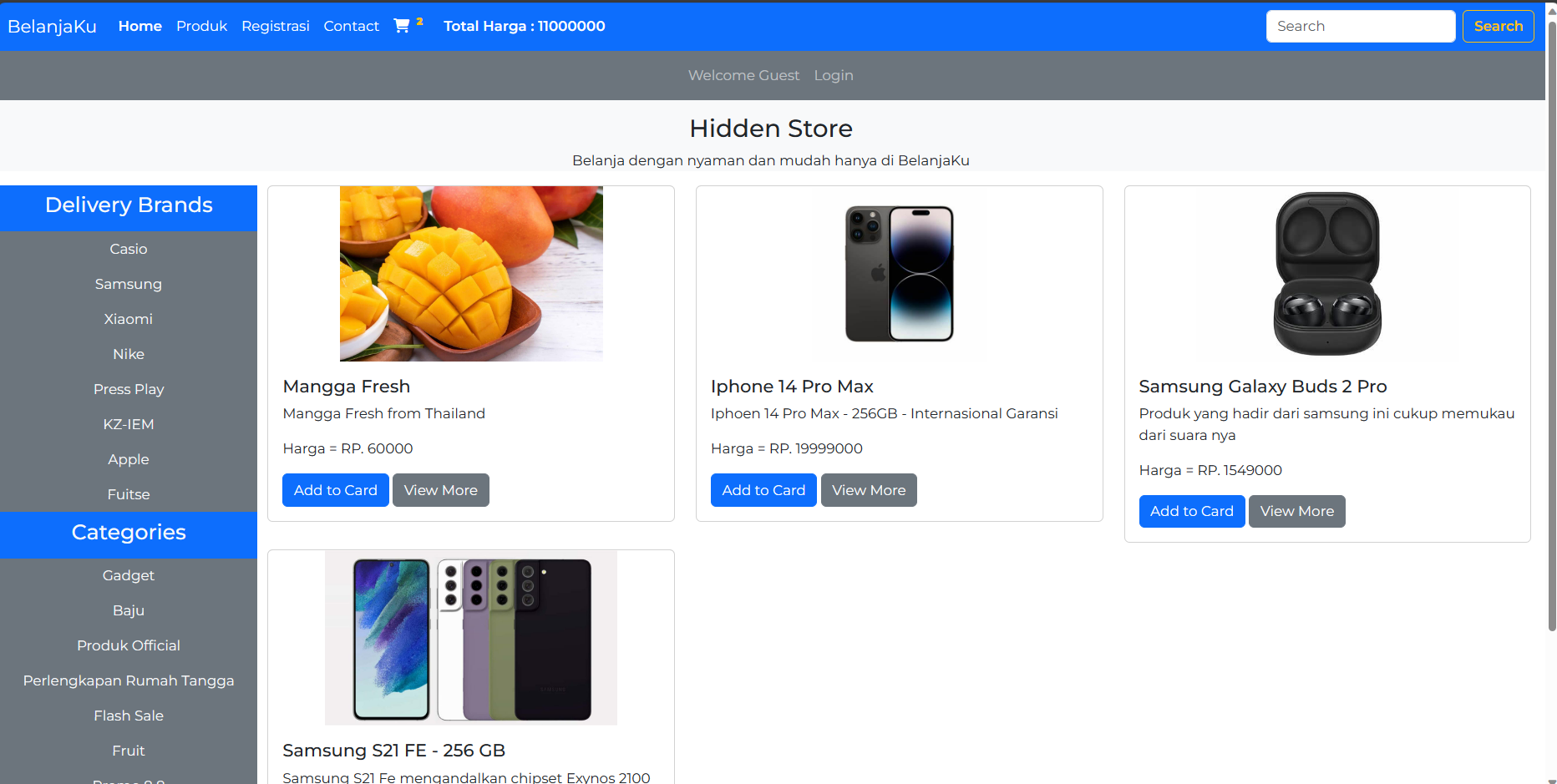Open the Contact page link
1557x784 pixels.
pos(351,26)
